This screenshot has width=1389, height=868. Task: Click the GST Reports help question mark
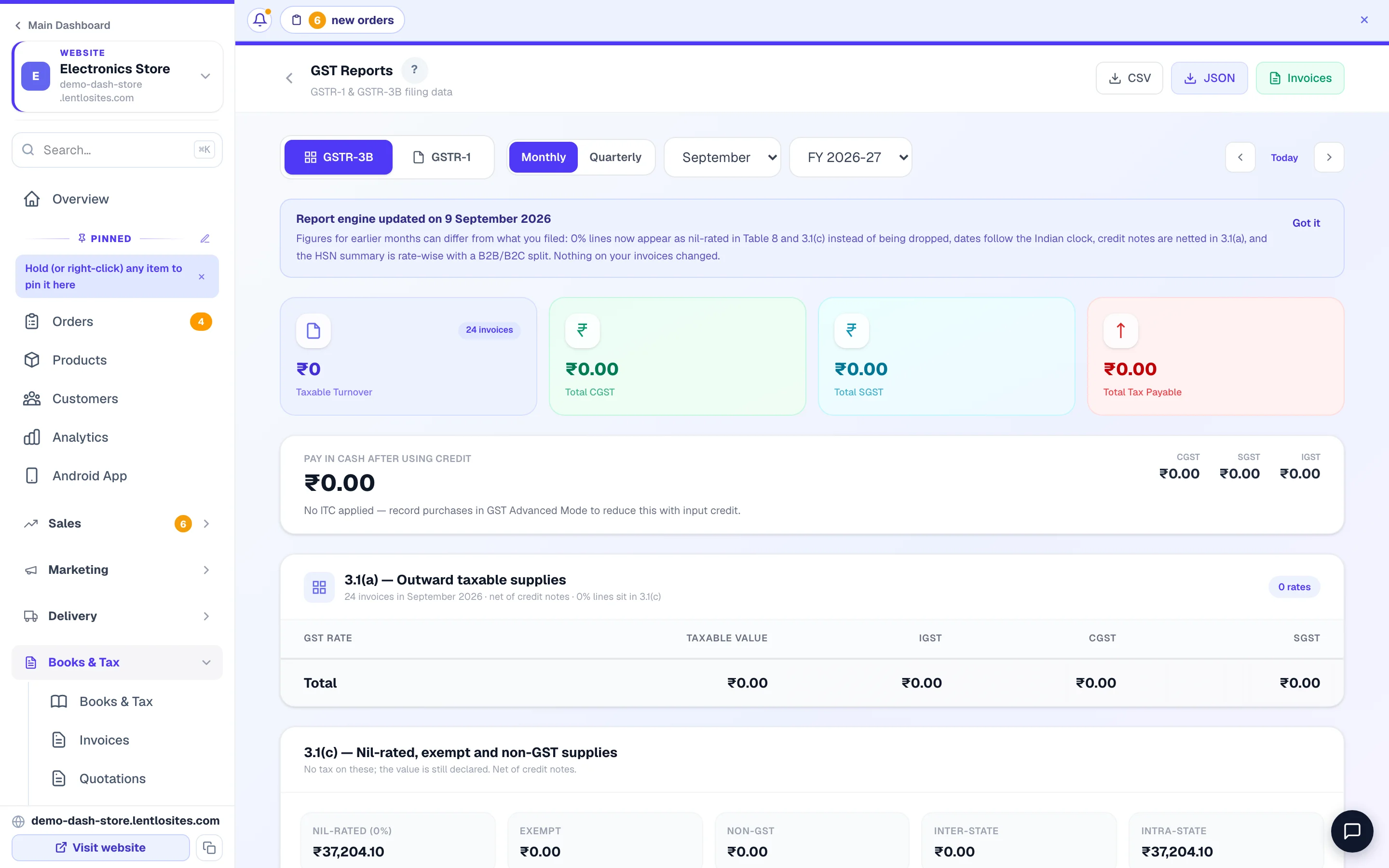(x=414, y=70)
